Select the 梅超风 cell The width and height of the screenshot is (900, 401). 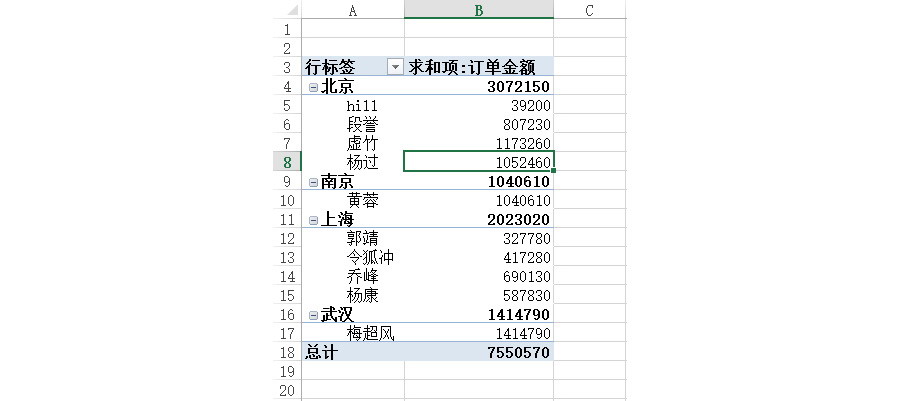coord(352,333)
